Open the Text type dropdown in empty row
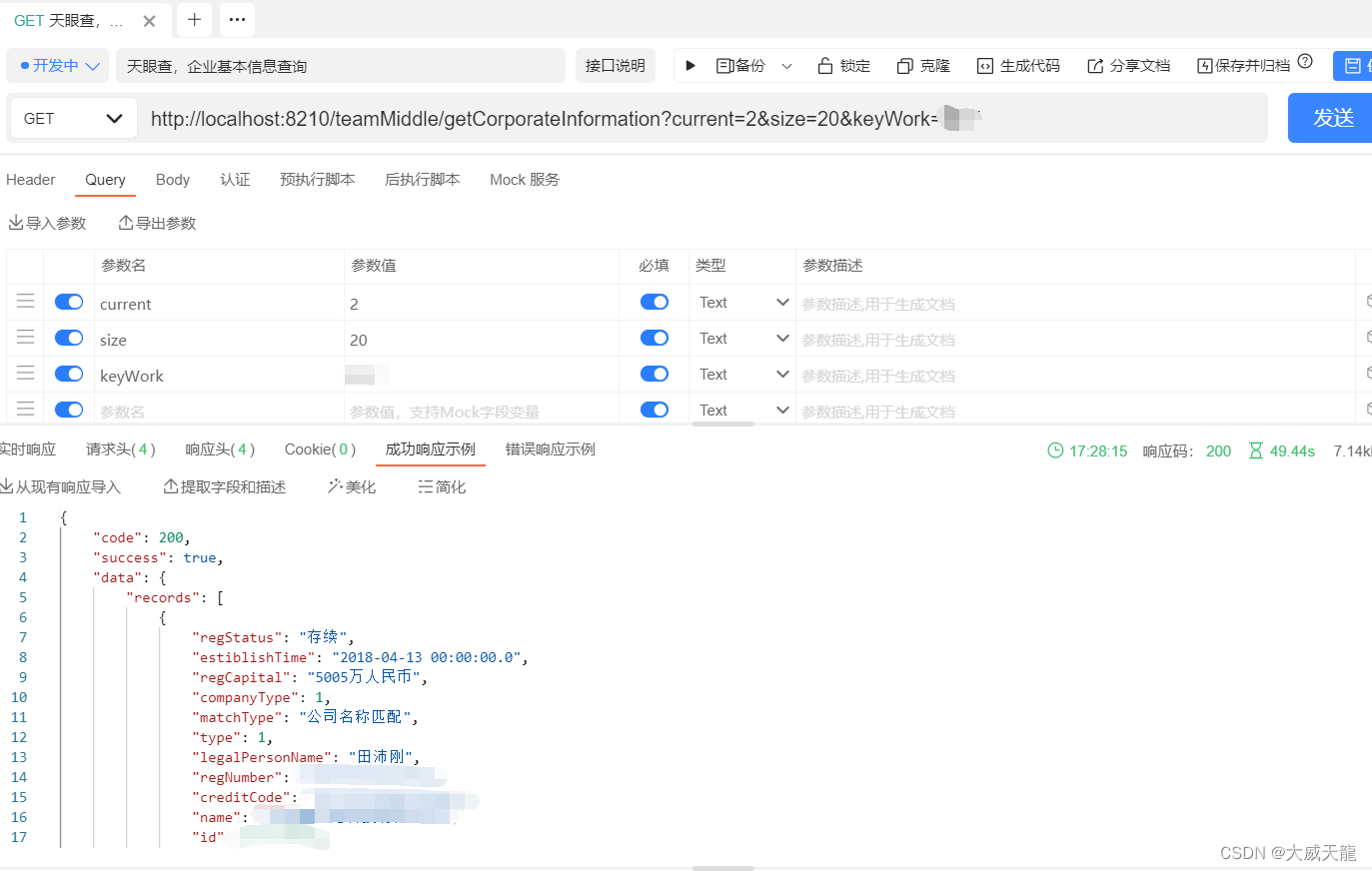1372x871 pixels. pyautogui.click(x=742, y=411)
